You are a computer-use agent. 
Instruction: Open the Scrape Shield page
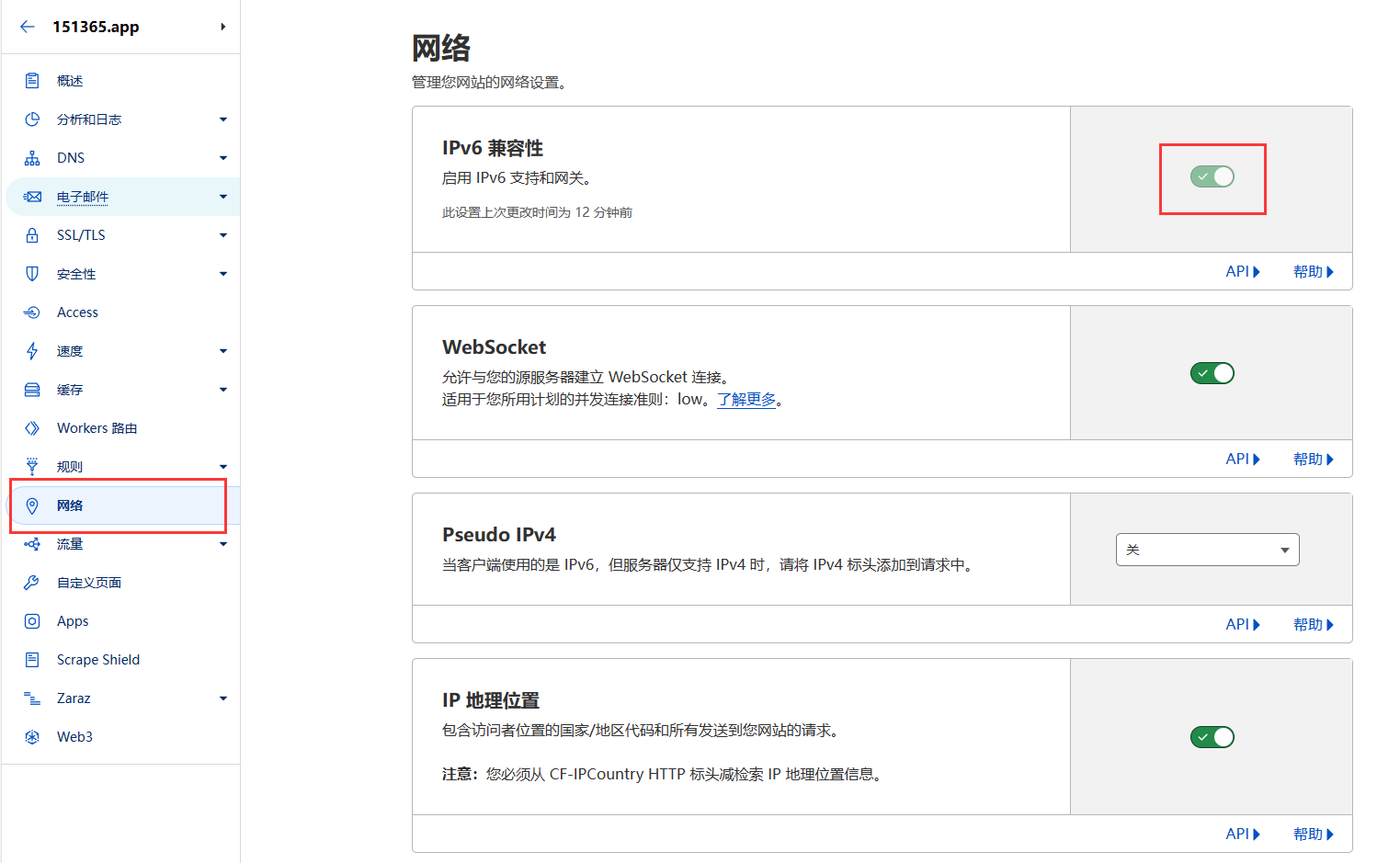[x=97, y=660]
